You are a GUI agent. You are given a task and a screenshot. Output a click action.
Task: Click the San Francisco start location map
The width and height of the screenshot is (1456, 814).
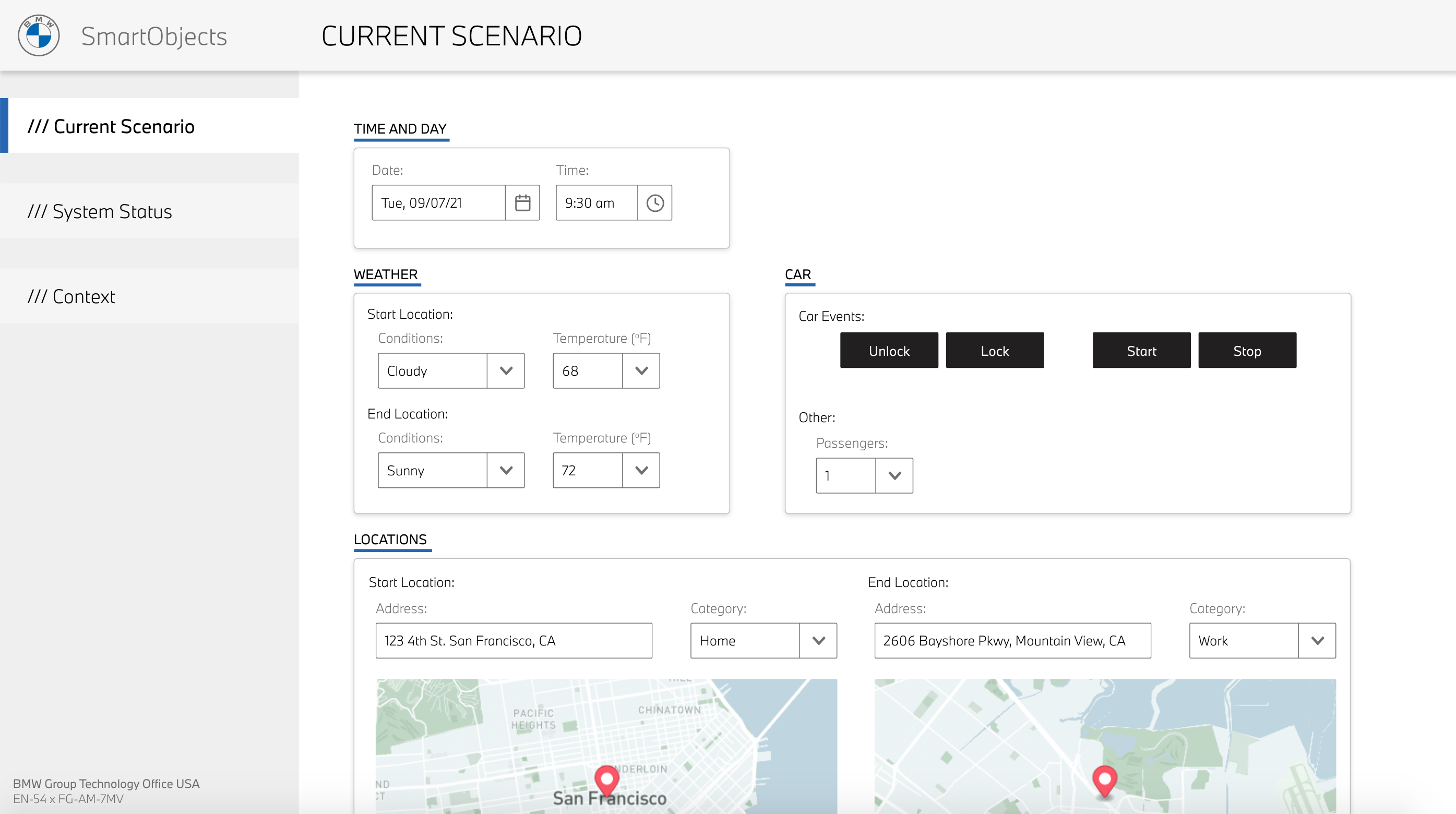[606, 746]
